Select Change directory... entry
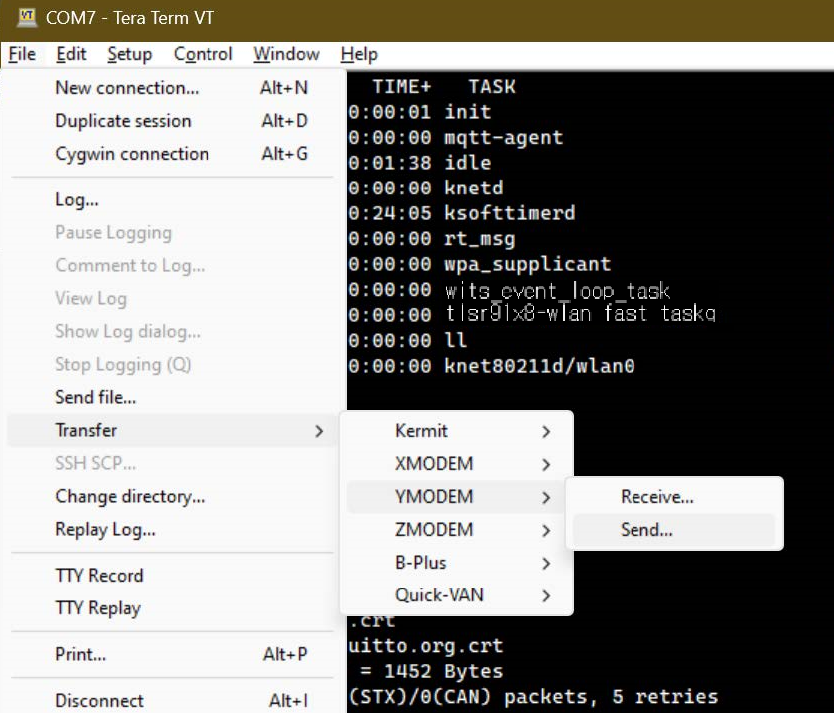The image size is (834, 713). pyautogui.click(x=173, y=496)
